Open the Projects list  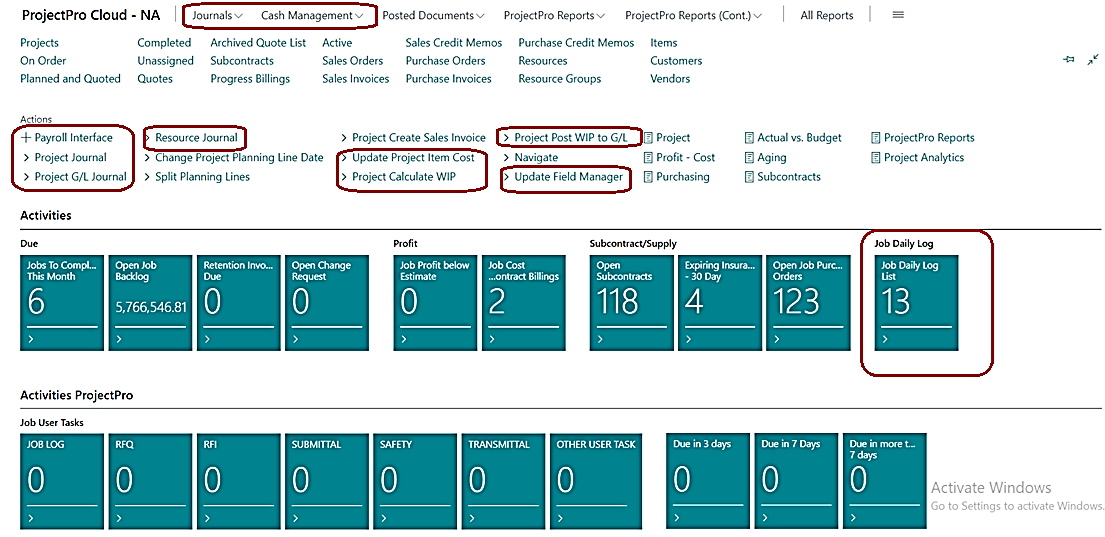(x=39, y=43)
